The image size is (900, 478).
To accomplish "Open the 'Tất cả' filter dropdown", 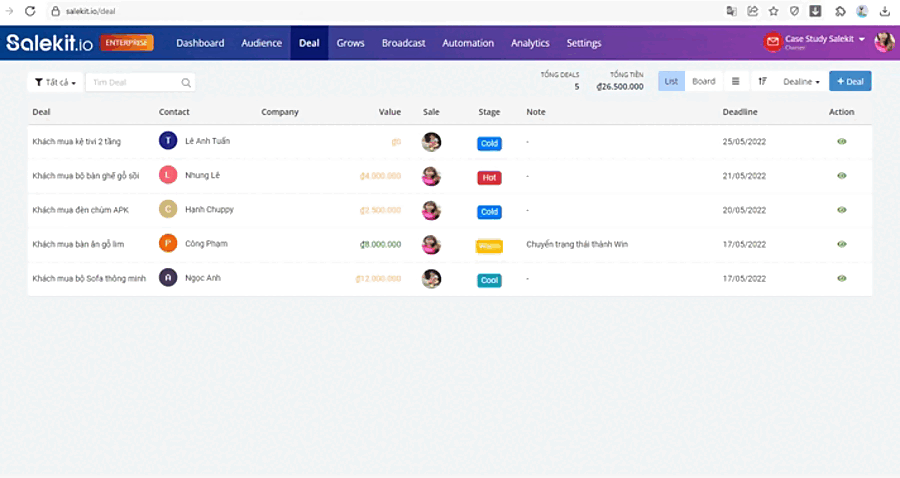I will (x=55, y=83).
